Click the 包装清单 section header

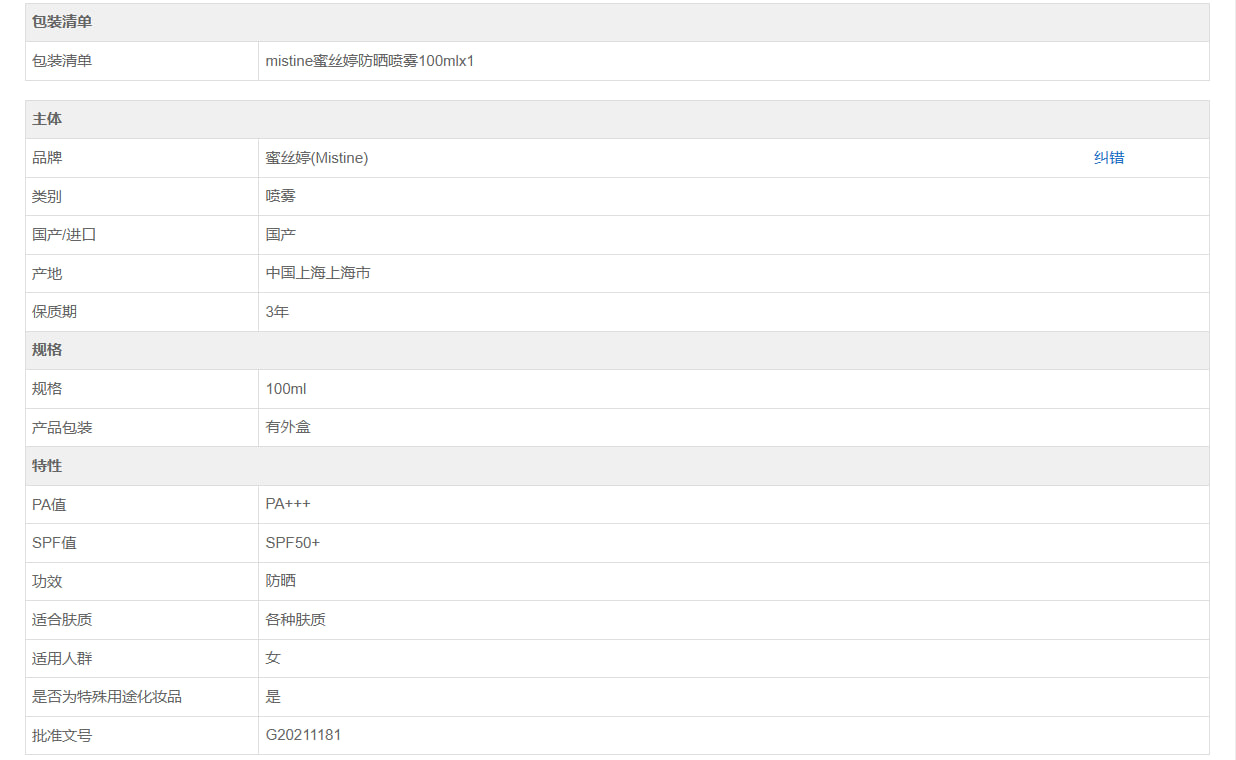[x=62, y=22]
